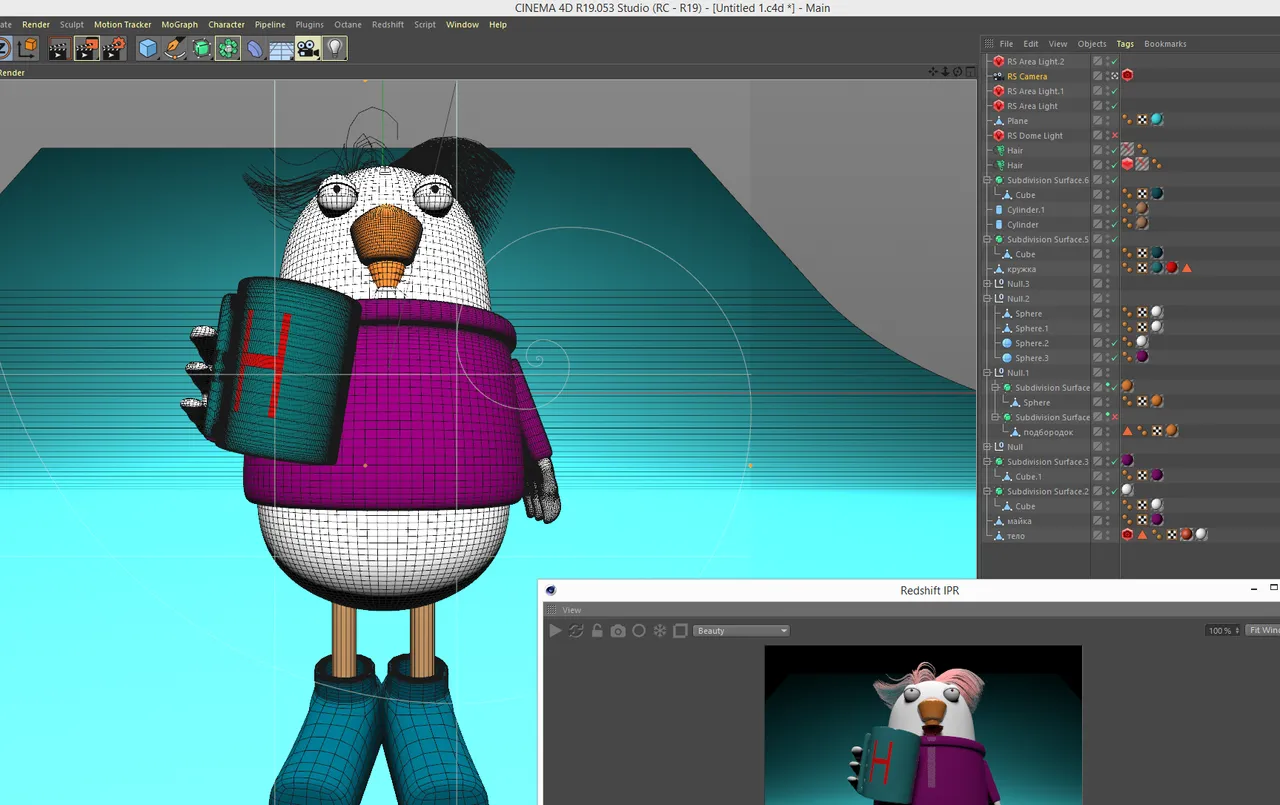Add a Cube primitive object
Image resolution: width=1280 pixels, height=805 pixels.
click(x=148, y=48)
